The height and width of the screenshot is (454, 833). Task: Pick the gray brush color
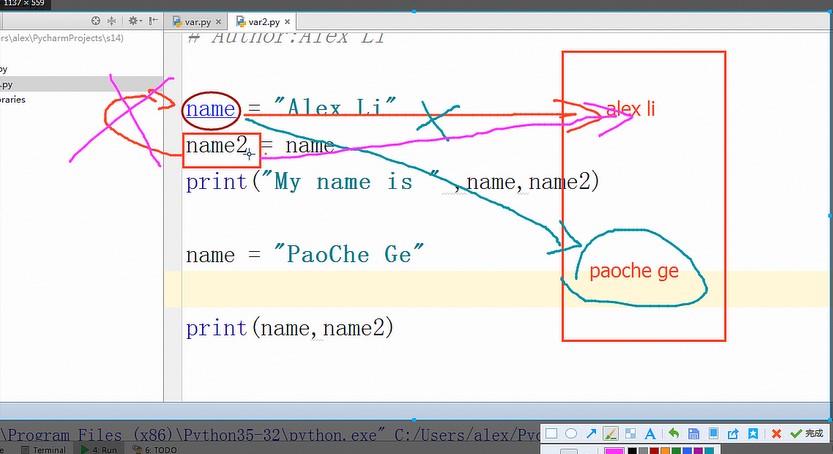643,451
